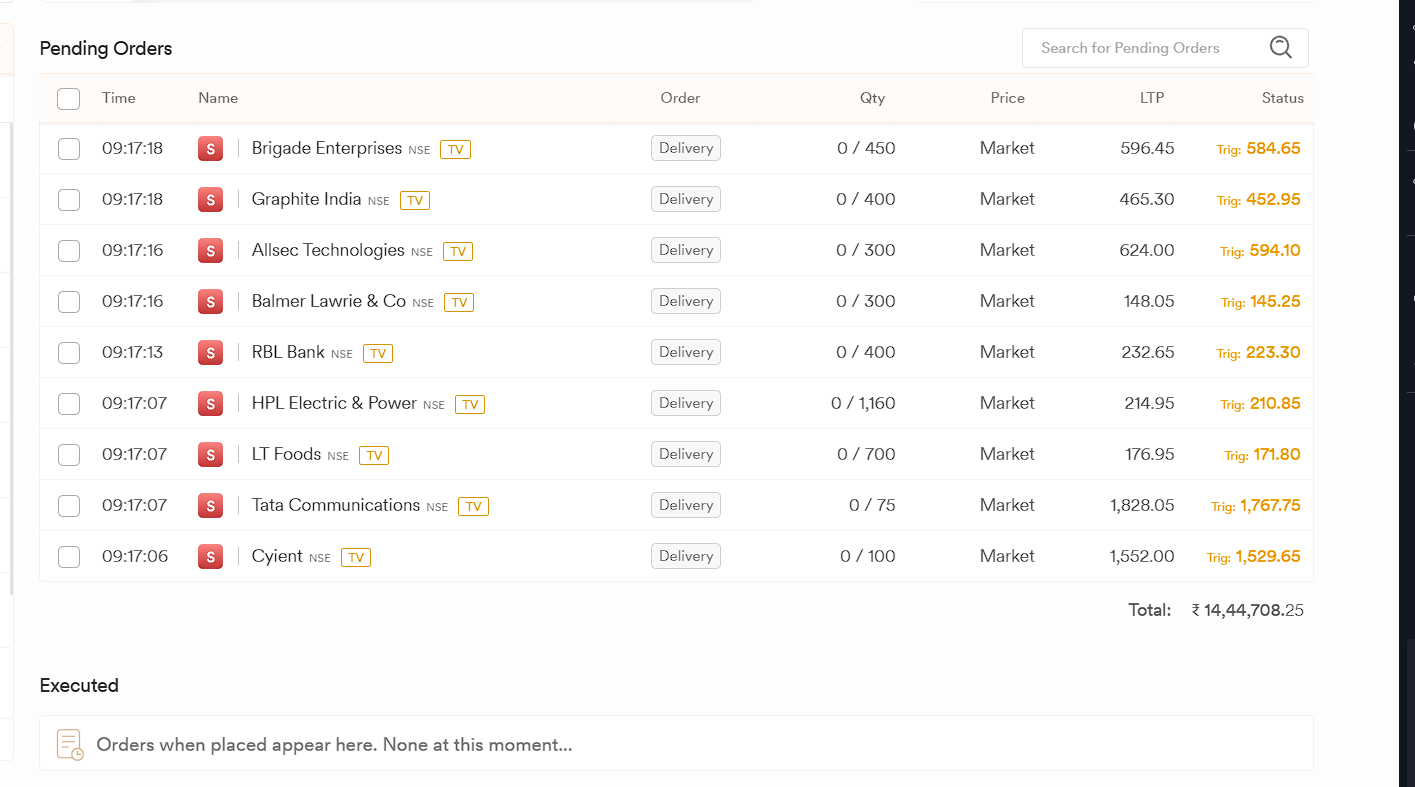The height and width of the screenshot is (787, 1415).
Task: Click the red S sell icon for Cyient
Action: point(210,557)
